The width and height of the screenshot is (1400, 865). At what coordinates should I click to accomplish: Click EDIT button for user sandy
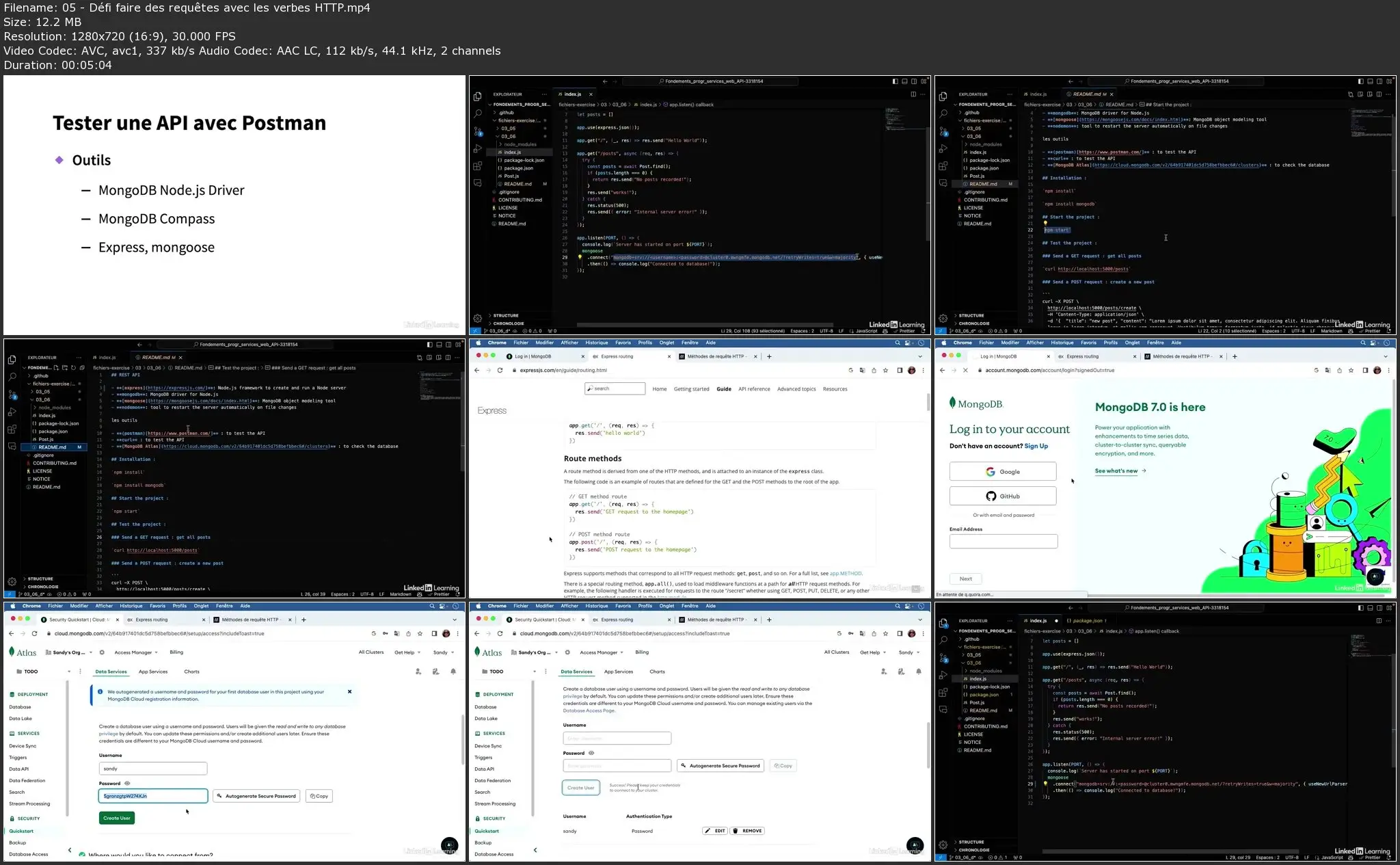(715, 831)
